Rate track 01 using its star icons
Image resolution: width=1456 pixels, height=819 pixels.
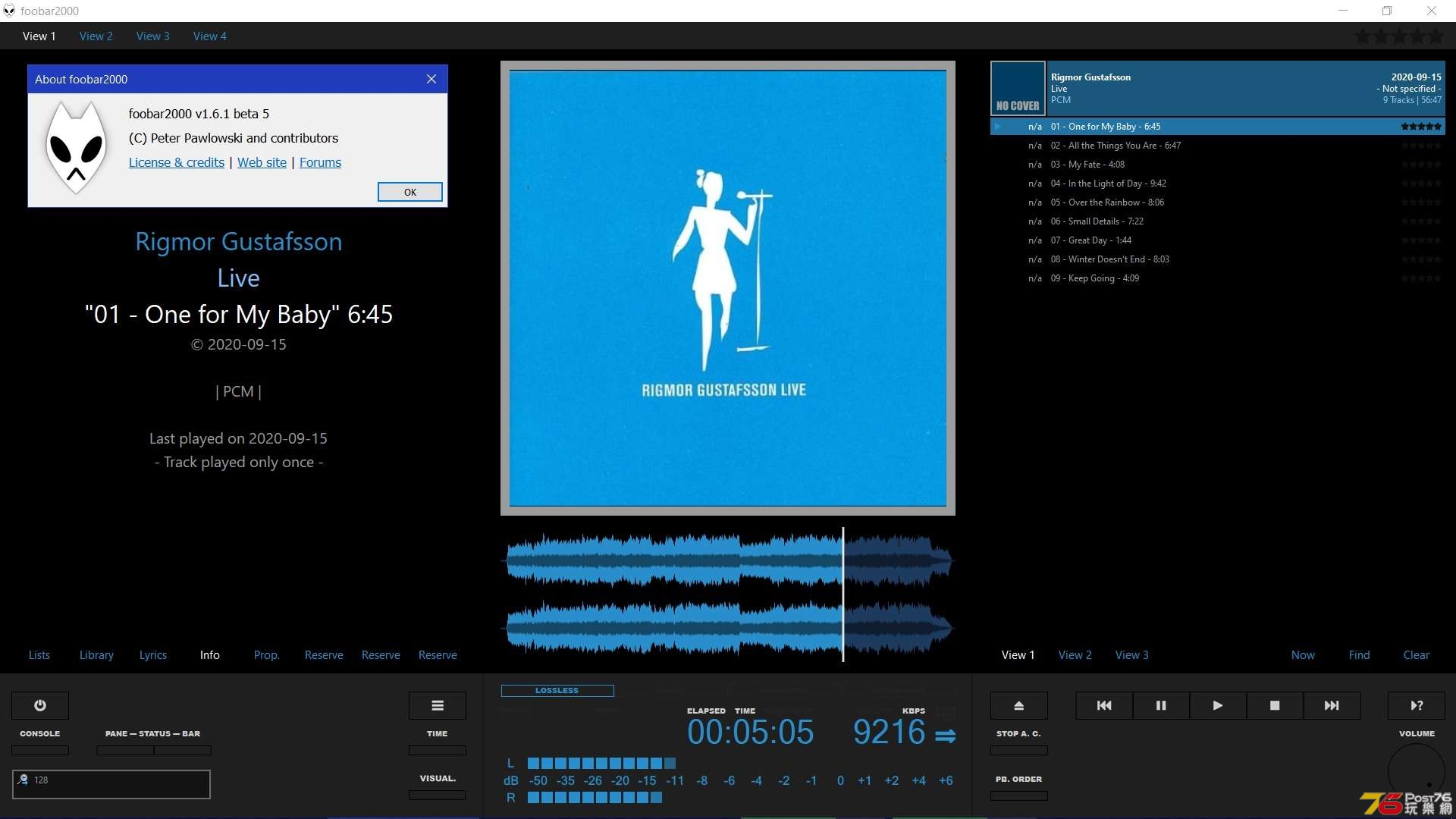coord(1421,127)
